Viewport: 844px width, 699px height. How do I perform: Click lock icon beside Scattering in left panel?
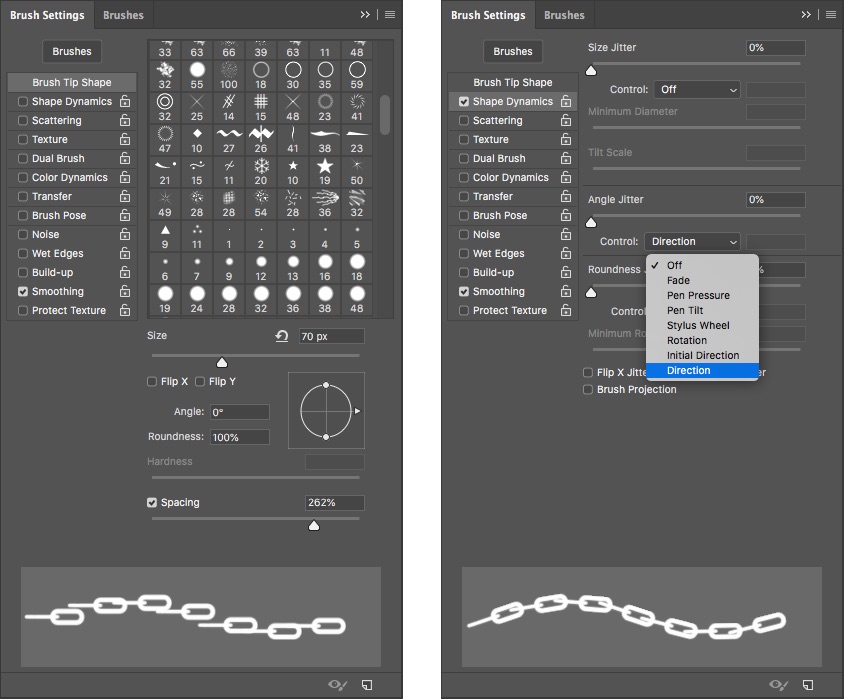(125, 121)
